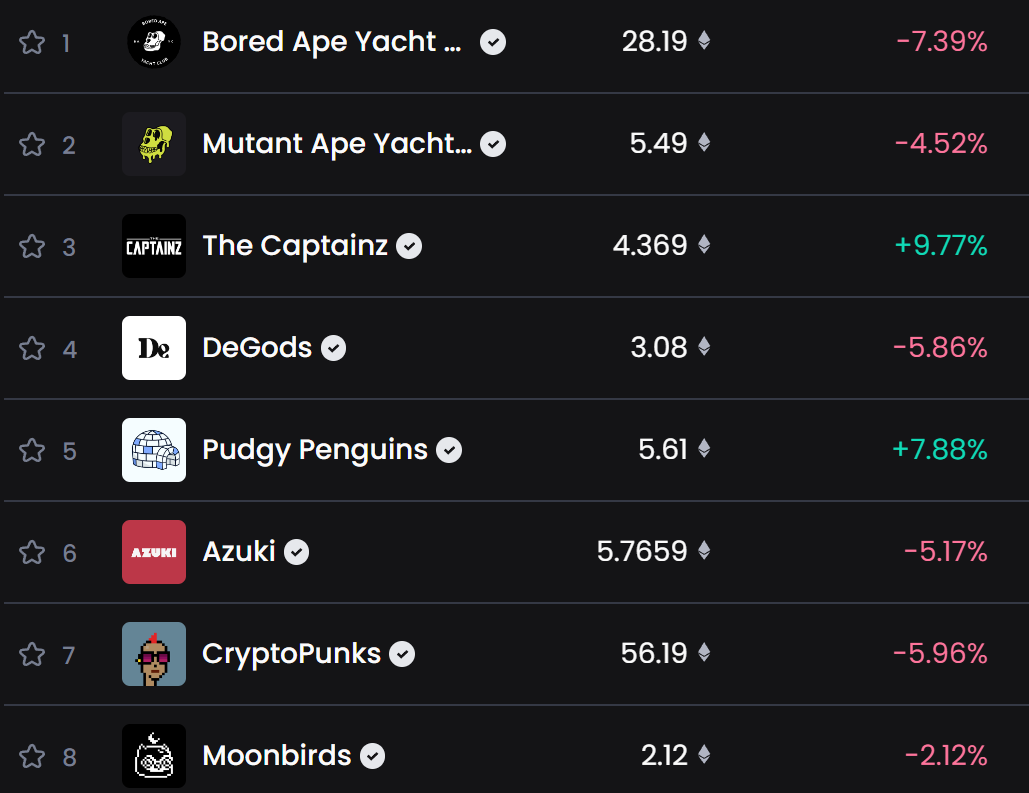Open the Azuki collection link
This screenshot has width=1029, height=793.
click(239, 552)
